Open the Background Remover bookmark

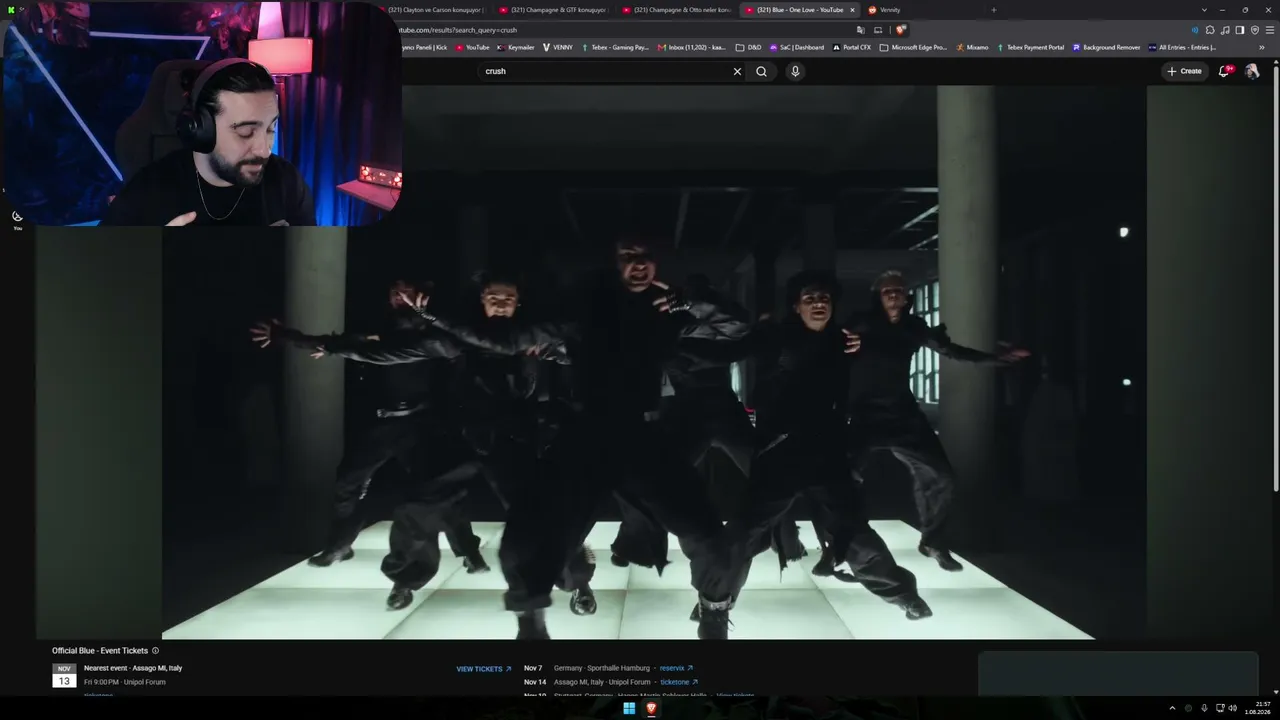(1106, 47)
